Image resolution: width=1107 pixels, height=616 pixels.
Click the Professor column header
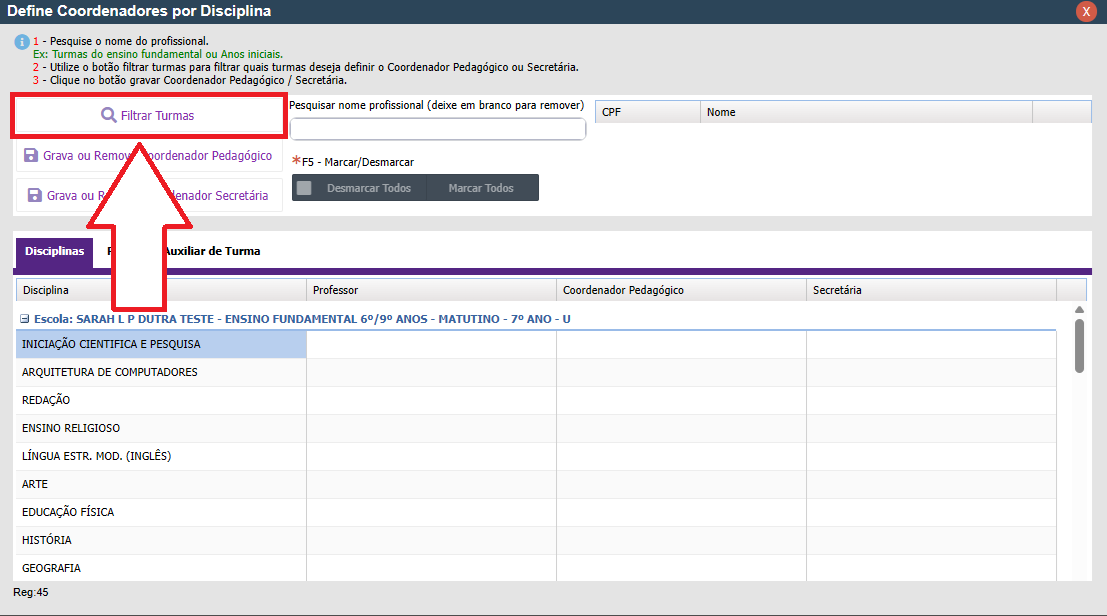(x=430, y=290)
